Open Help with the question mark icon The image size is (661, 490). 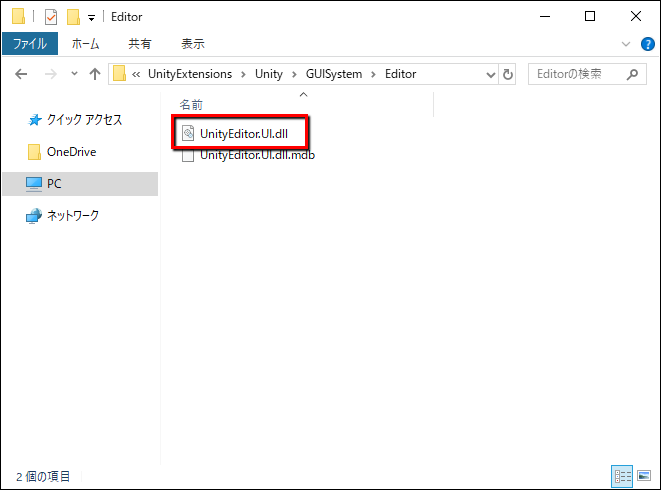click(x=648, y=44)
